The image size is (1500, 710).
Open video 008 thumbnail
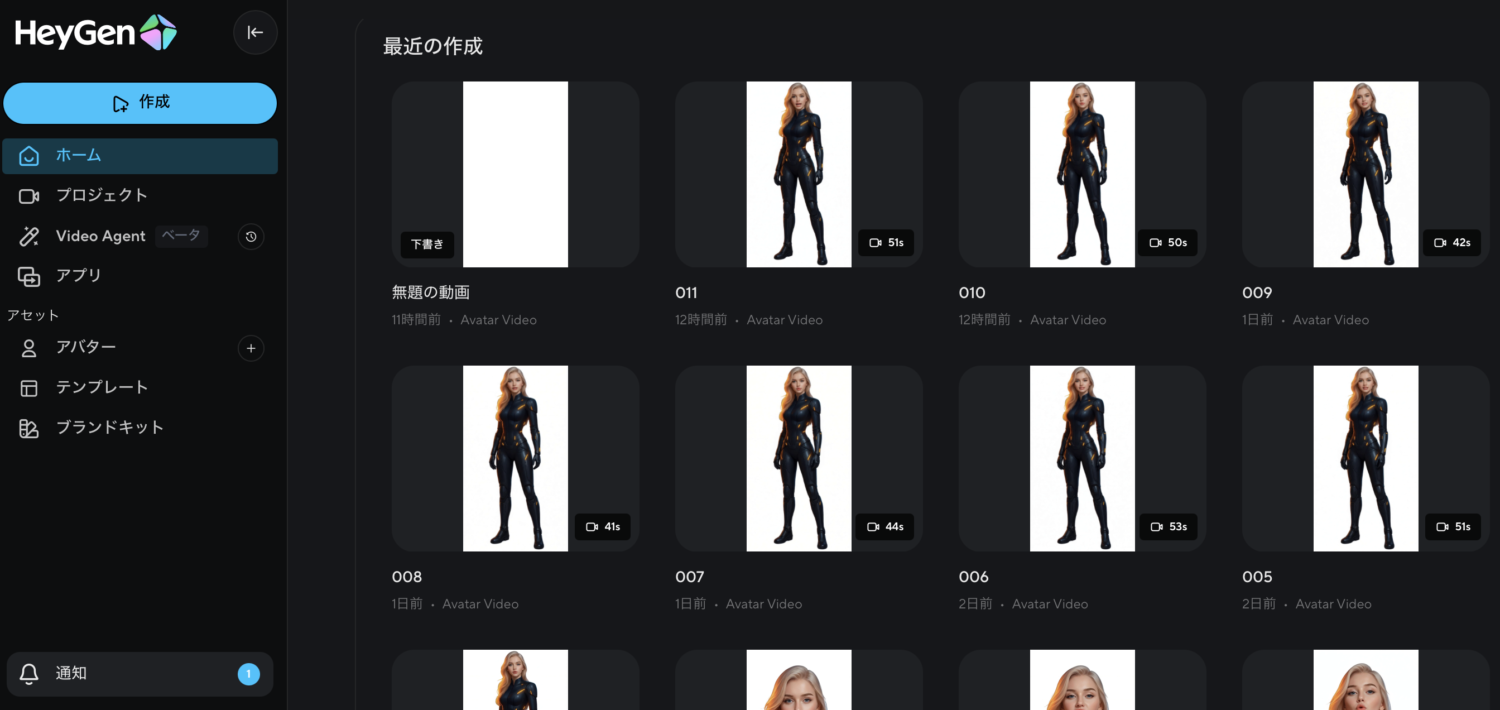(515, 458)
